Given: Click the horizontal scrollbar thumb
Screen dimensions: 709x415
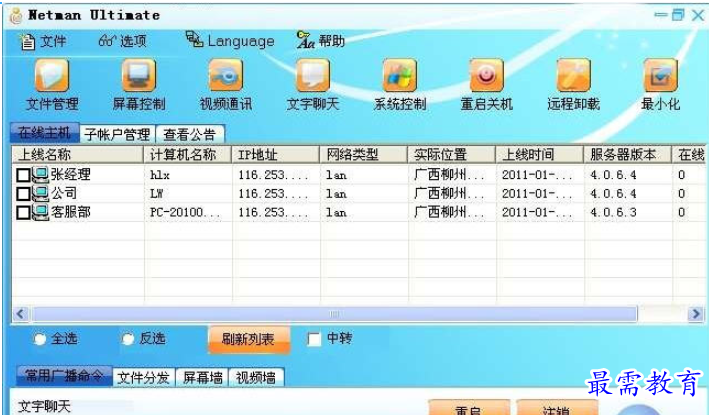Looking at the screenshot, I should 334,314.
